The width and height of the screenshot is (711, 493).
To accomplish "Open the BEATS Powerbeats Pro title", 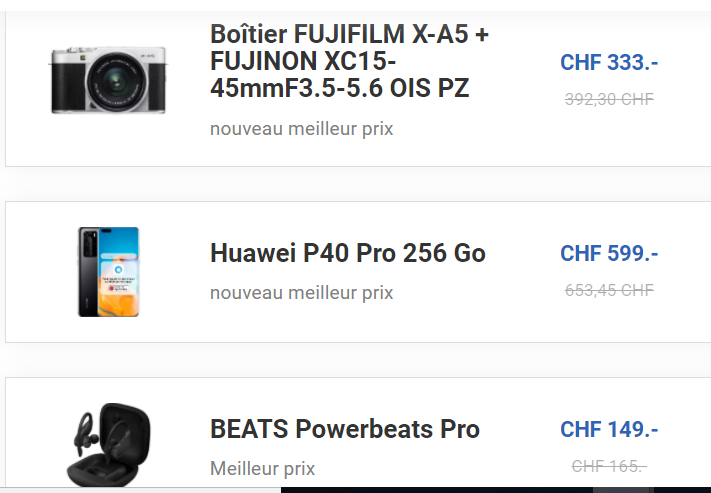I will click(345, 429).
